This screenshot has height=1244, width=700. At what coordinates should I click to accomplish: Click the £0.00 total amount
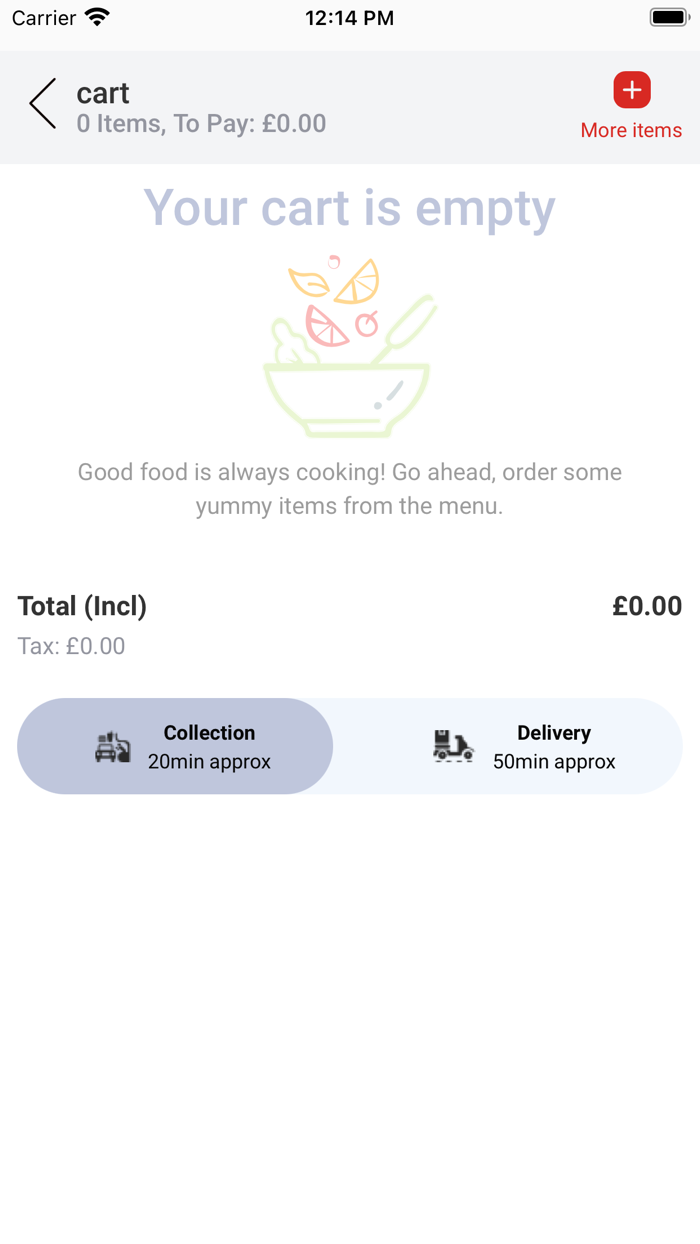647,606
